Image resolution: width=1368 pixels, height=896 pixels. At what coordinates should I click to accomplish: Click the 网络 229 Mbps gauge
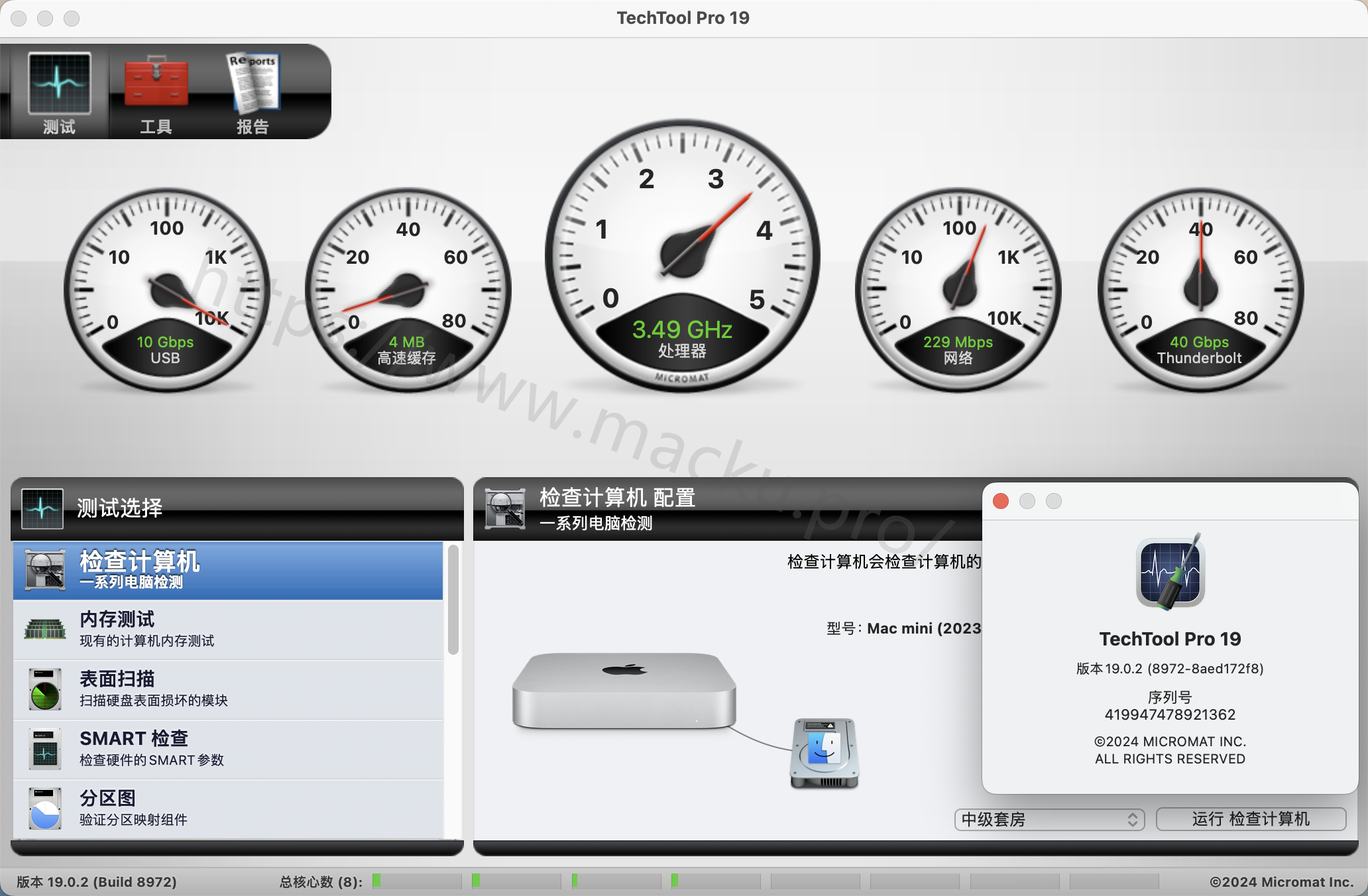(958, 290)
